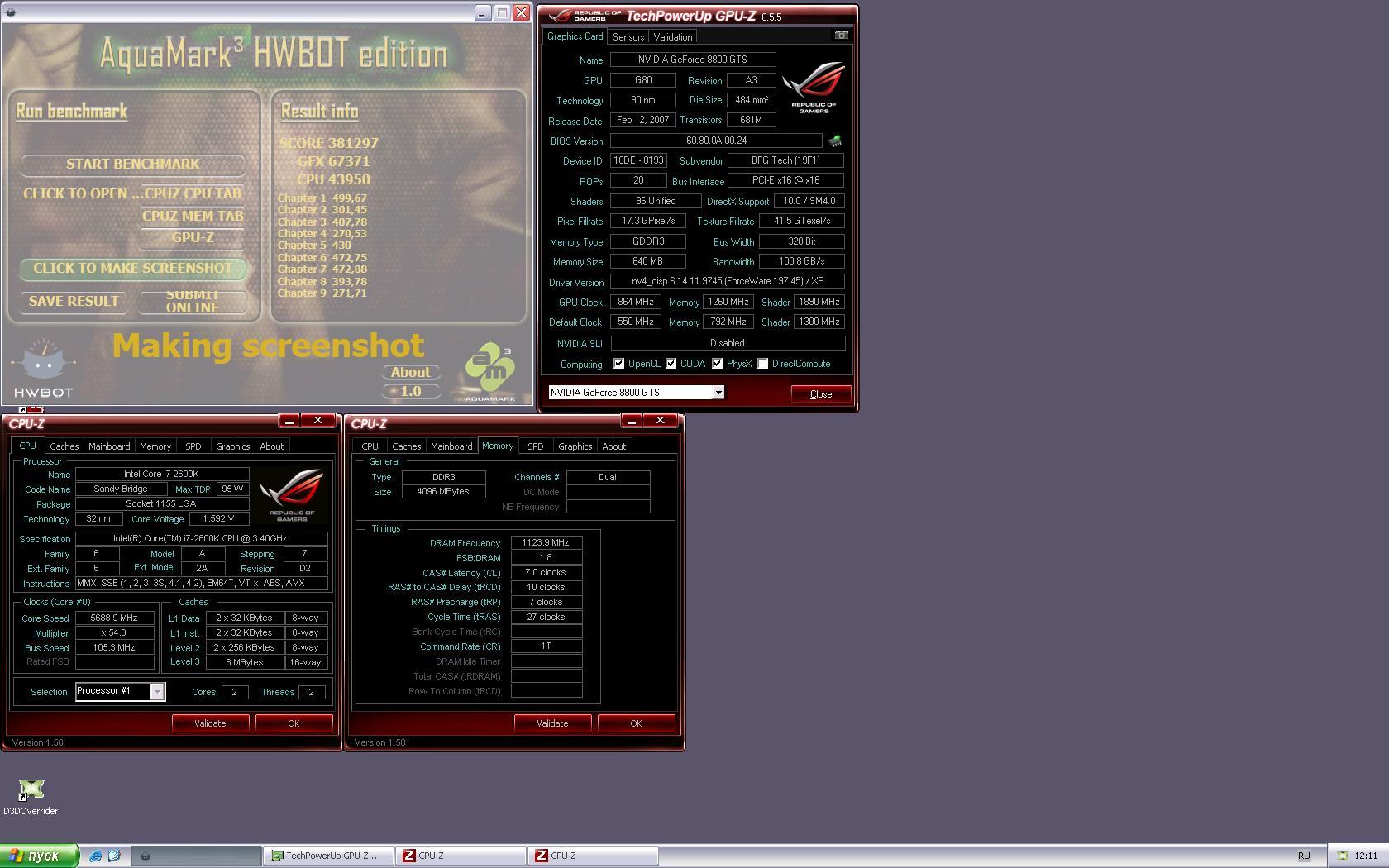Open SPD tab in left CPU-Z window
This screenshot has width=1389, height=868.
coord(193,446)
